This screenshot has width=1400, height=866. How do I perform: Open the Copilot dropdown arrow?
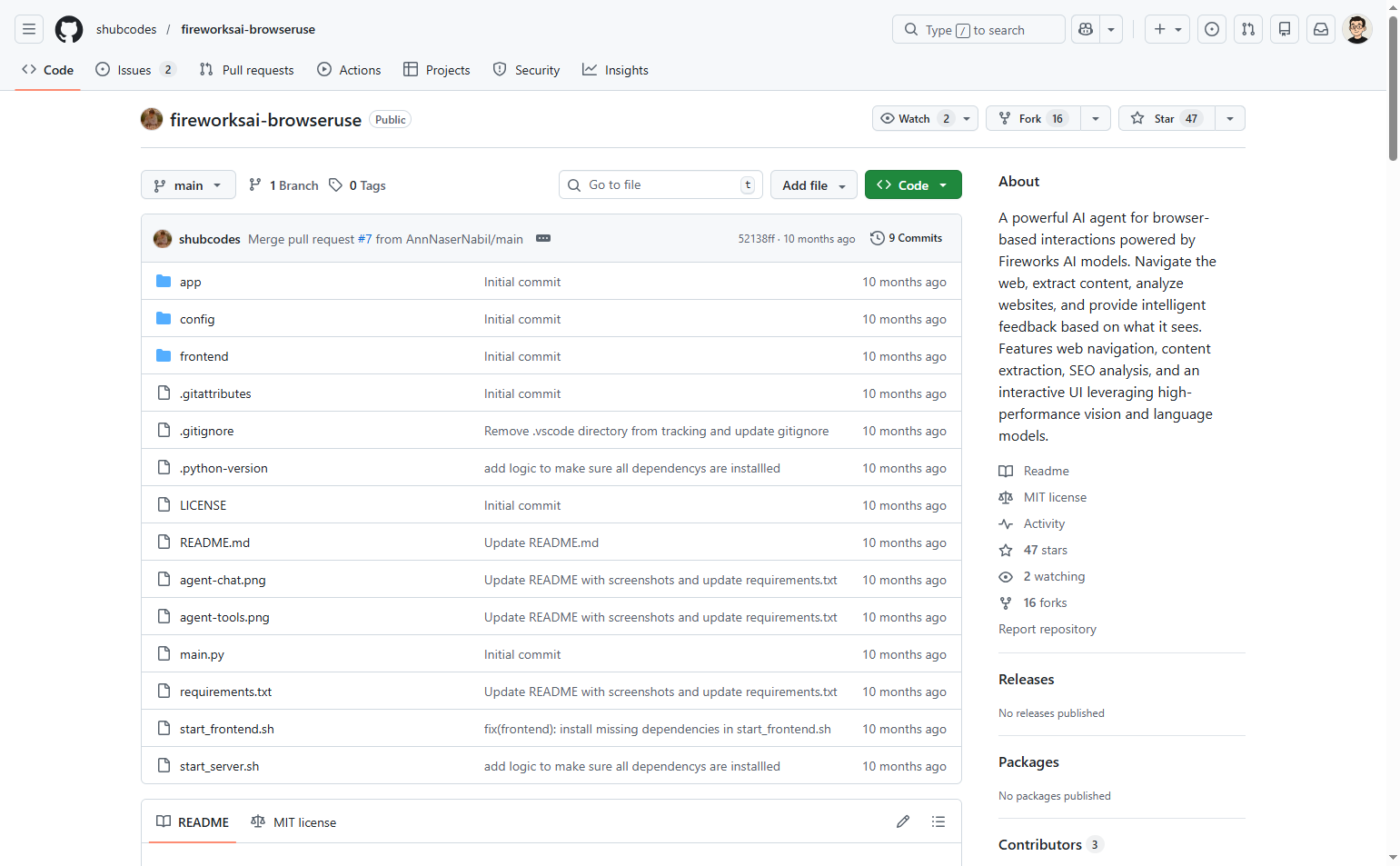[1111, 29]
